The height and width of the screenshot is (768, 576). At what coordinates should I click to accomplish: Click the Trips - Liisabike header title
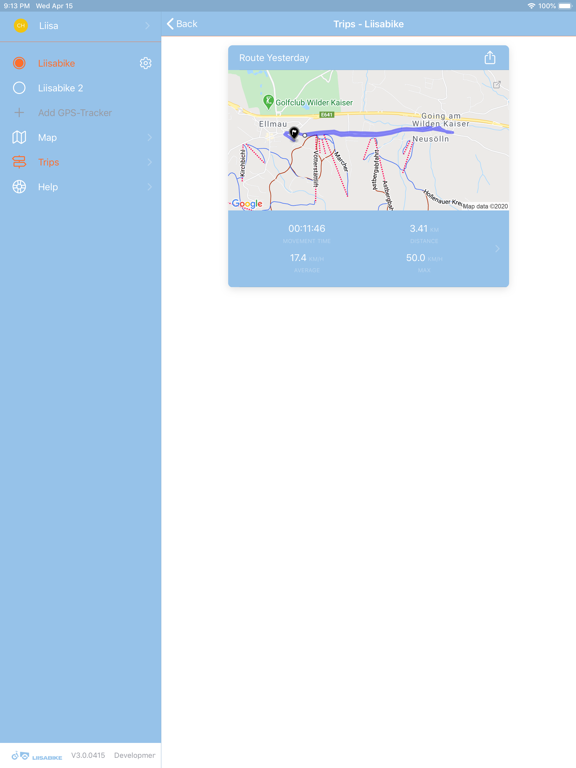coord(368,24)
